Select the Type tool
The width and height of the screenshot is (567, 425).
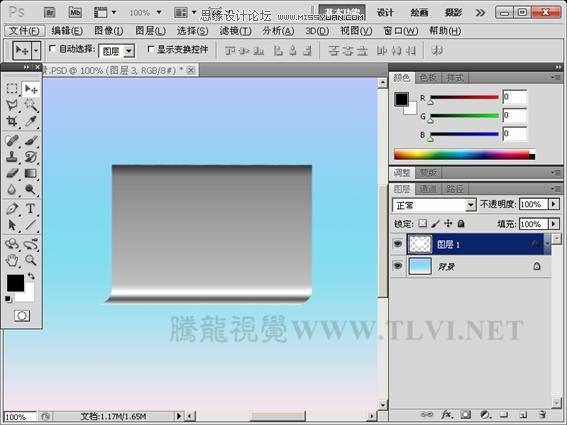[31, 209]
